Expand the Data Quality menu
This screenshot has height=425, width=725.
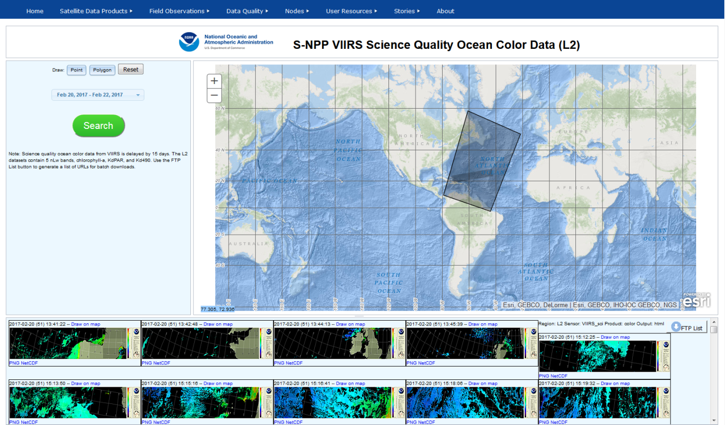248,11
